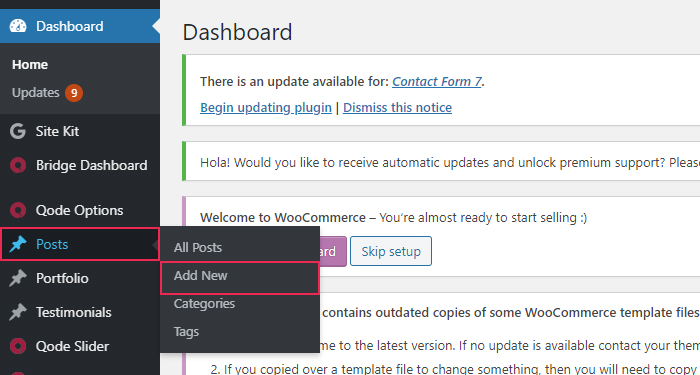This screenshot has height=375, width=700.
Task: Click the purple WooCommerce setup wizard button
Action: coord(333,251)
